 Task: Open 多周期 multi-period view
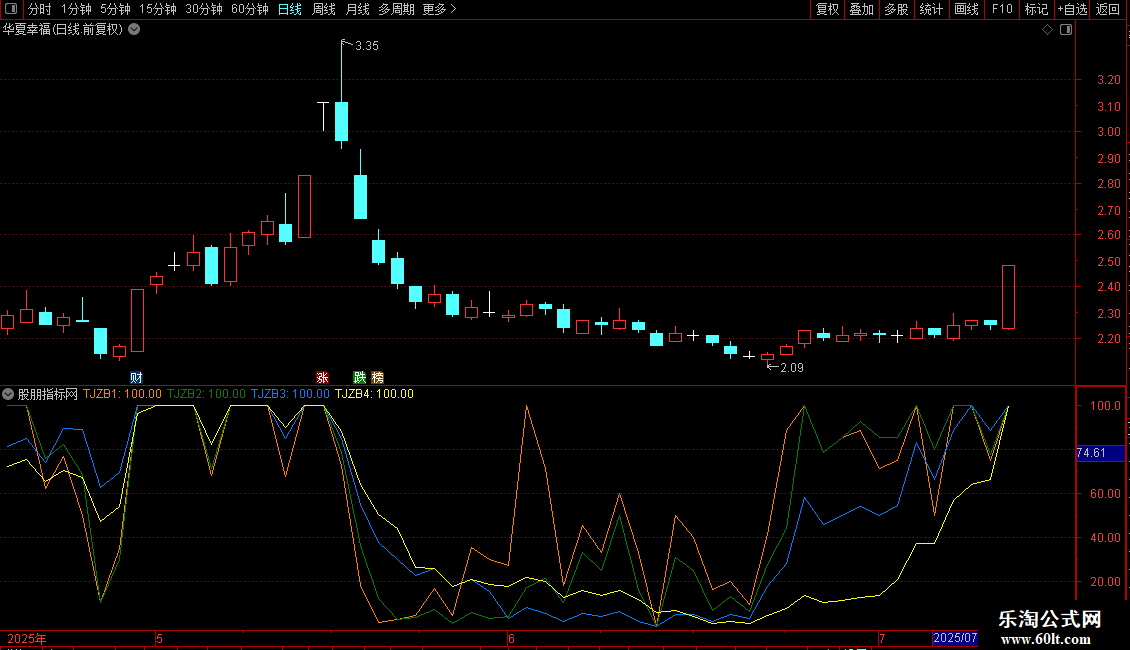click(396, 9)
